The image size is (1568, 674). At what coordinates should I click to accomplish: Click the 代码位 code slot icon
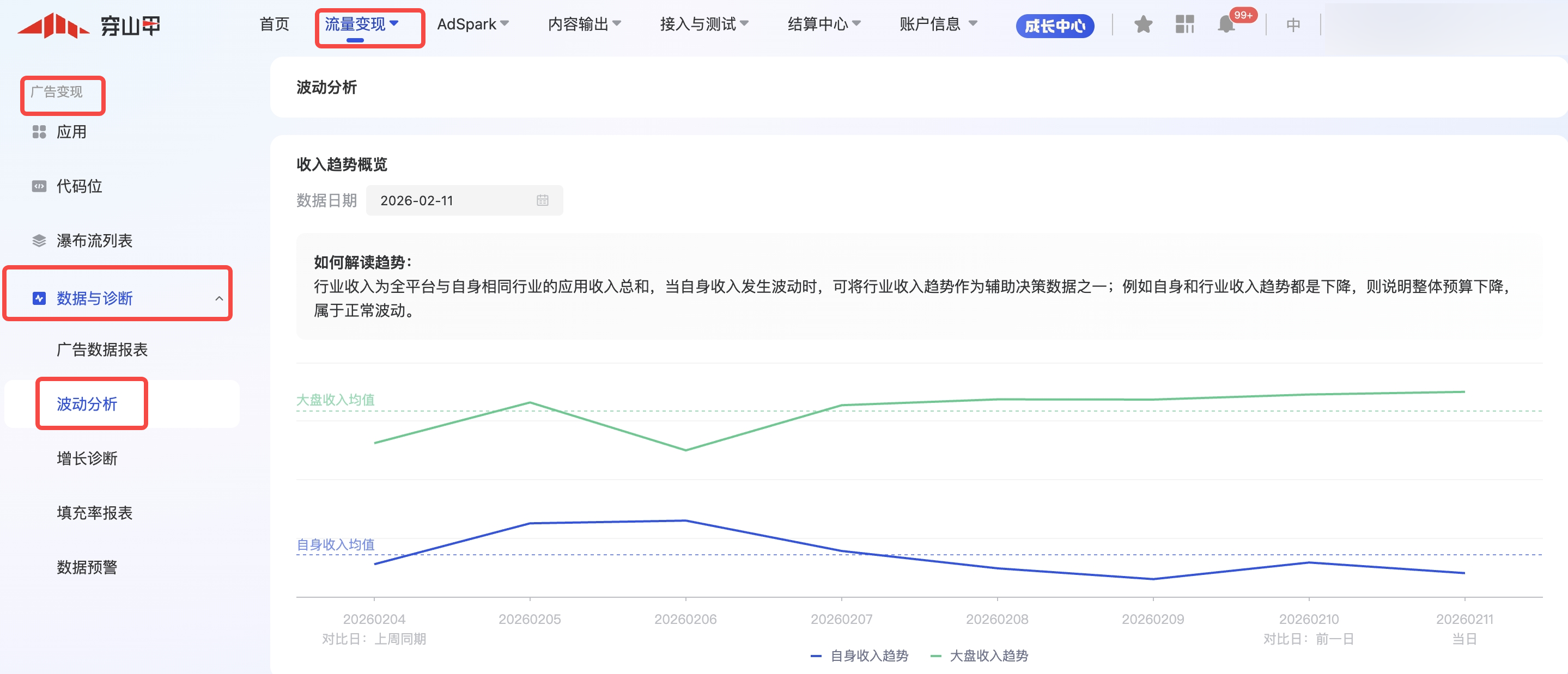39,186
